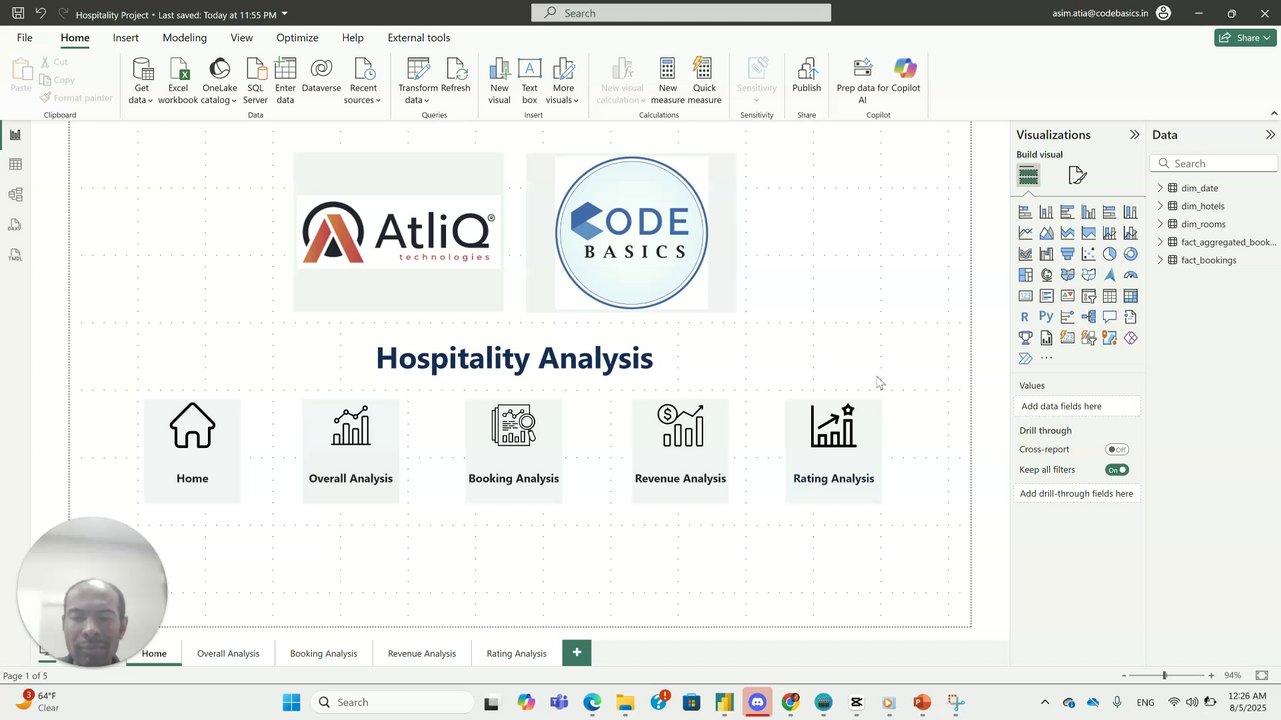The image size is (1281, 720).
Task: Select the card visual icon
Action: 1025,296
